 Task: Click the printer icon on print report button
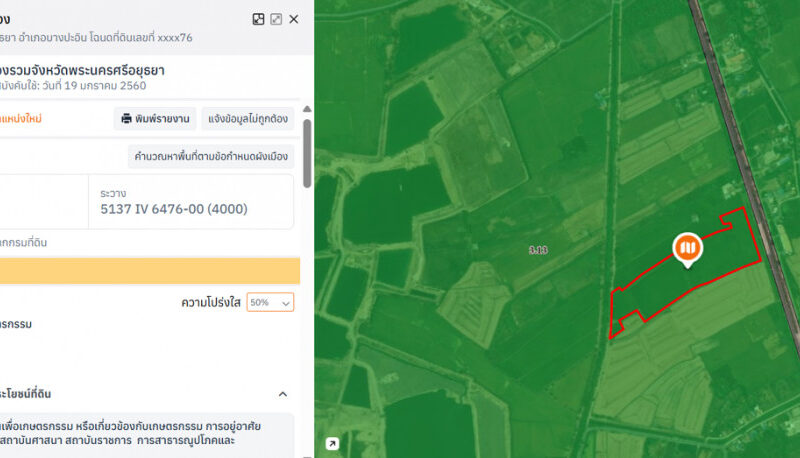pos(126,118)
